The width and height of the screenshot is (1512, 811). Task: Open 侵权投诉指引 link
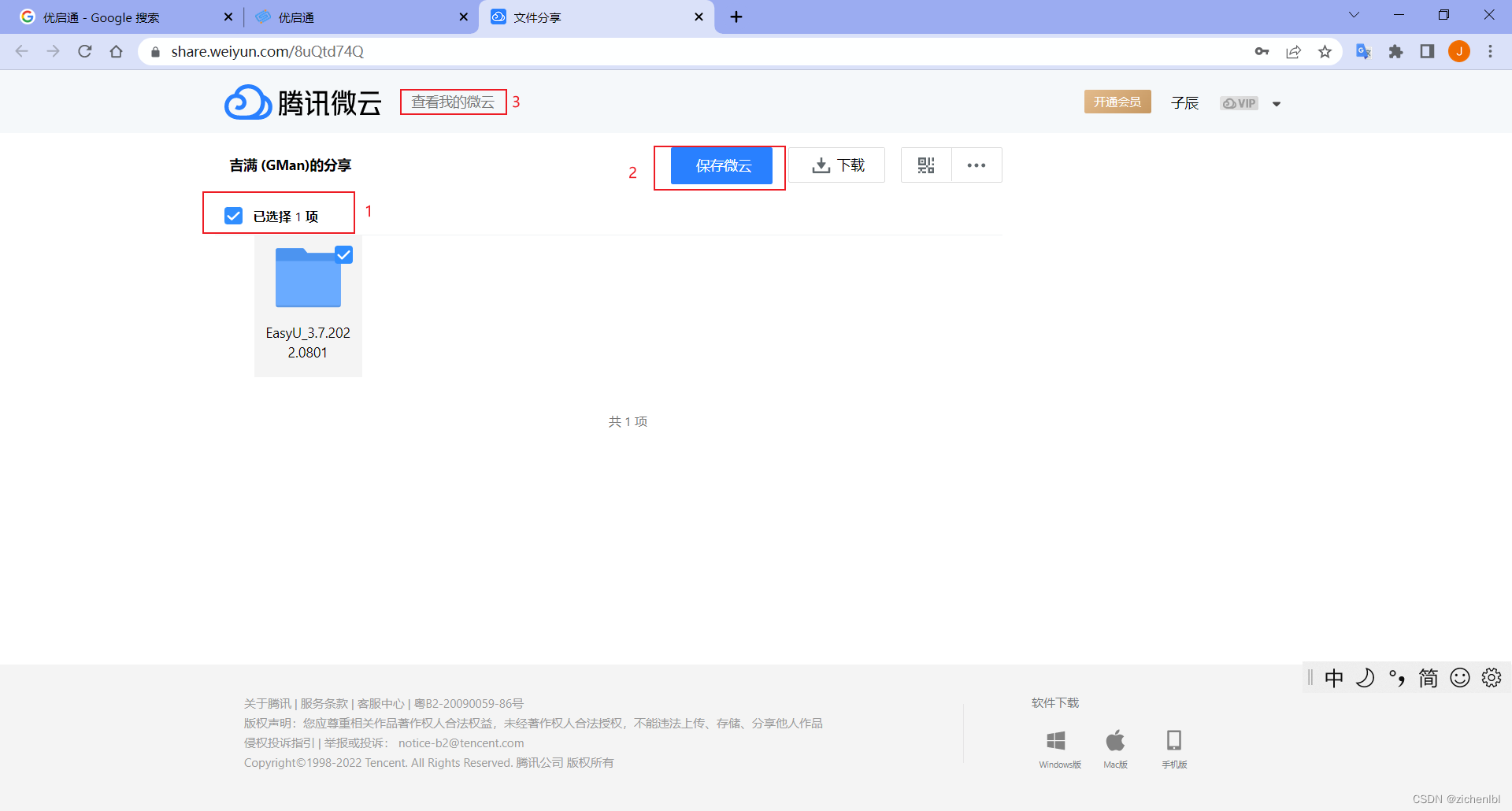tap(279, 742)
